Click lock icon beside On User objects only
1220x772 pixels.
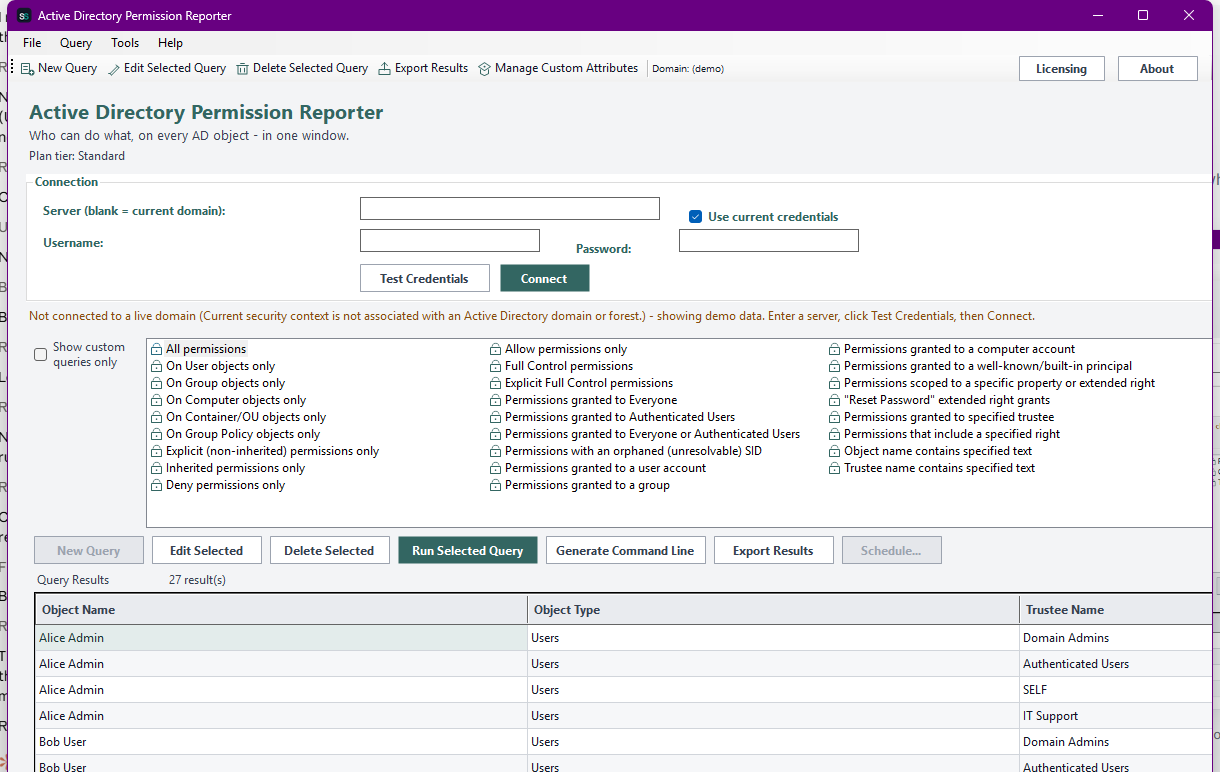[157, 367]
